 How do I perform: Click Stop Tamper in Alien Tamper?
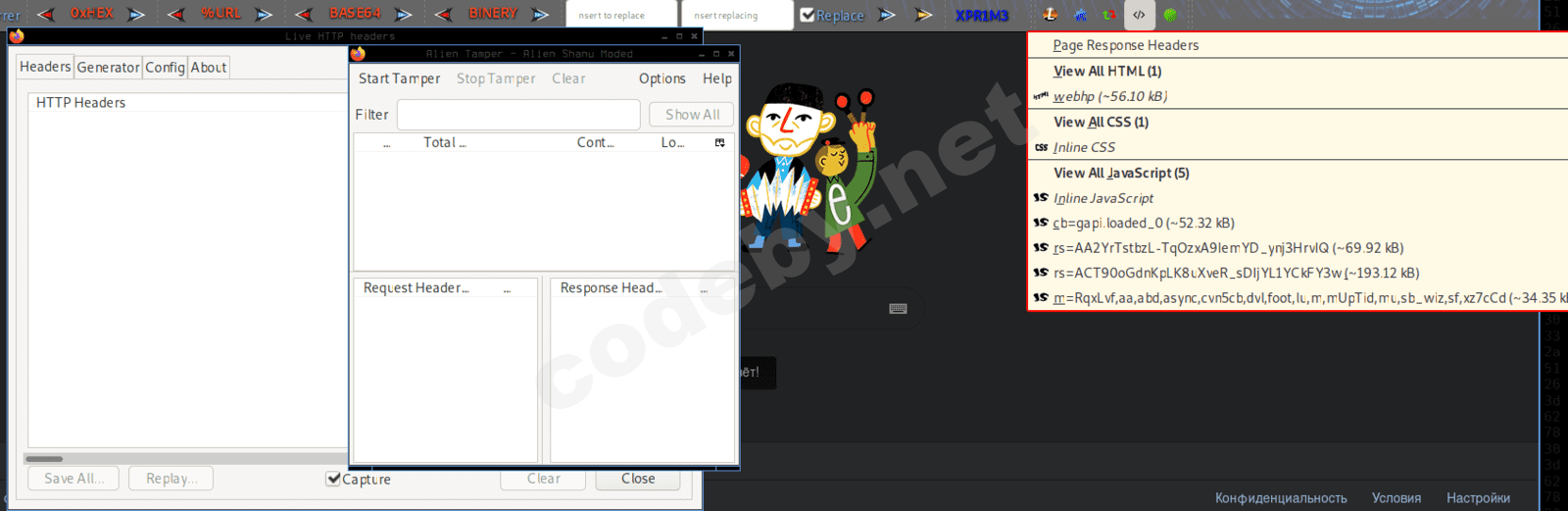pyautogui.click(x=496, y=78)
